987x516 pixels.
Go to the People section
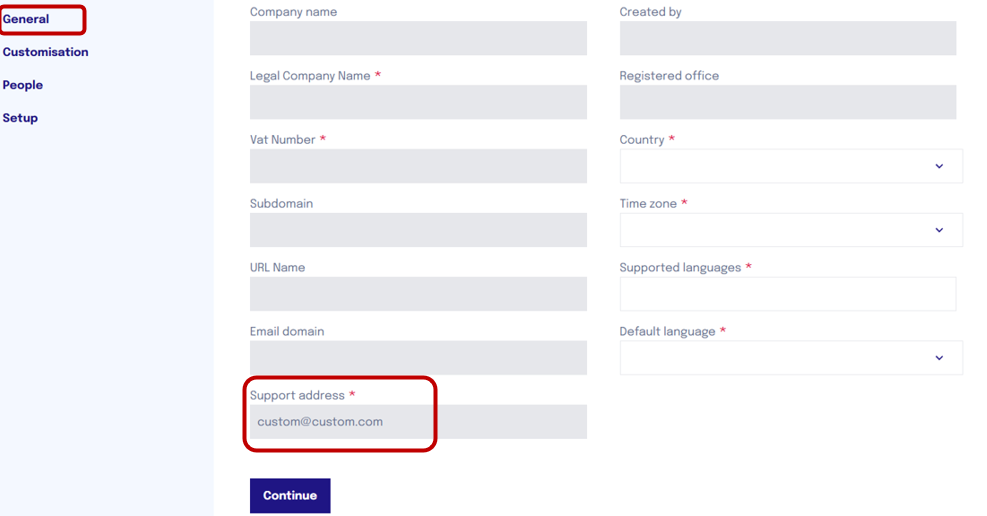coord(23,85)
